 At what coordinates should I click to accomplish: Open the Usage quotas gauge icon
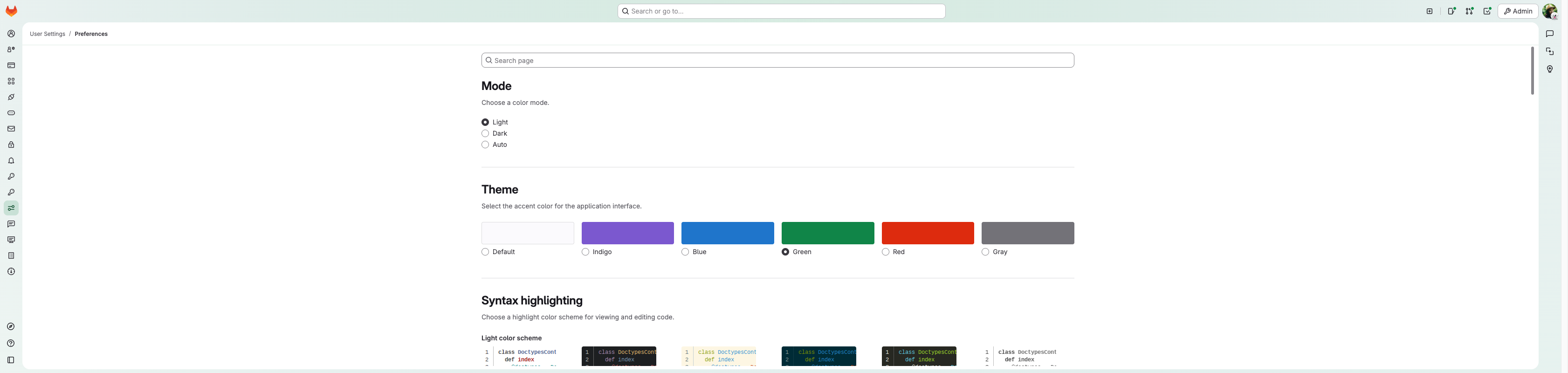pos(11,272)
